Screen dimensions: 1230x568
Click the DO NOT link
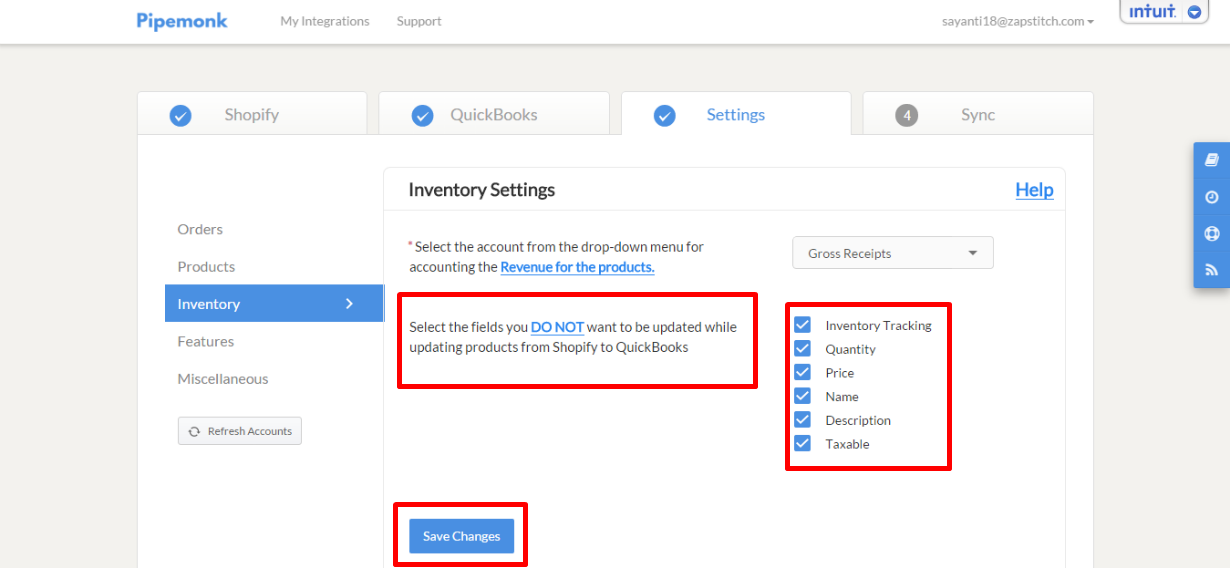tap(557, 327)
